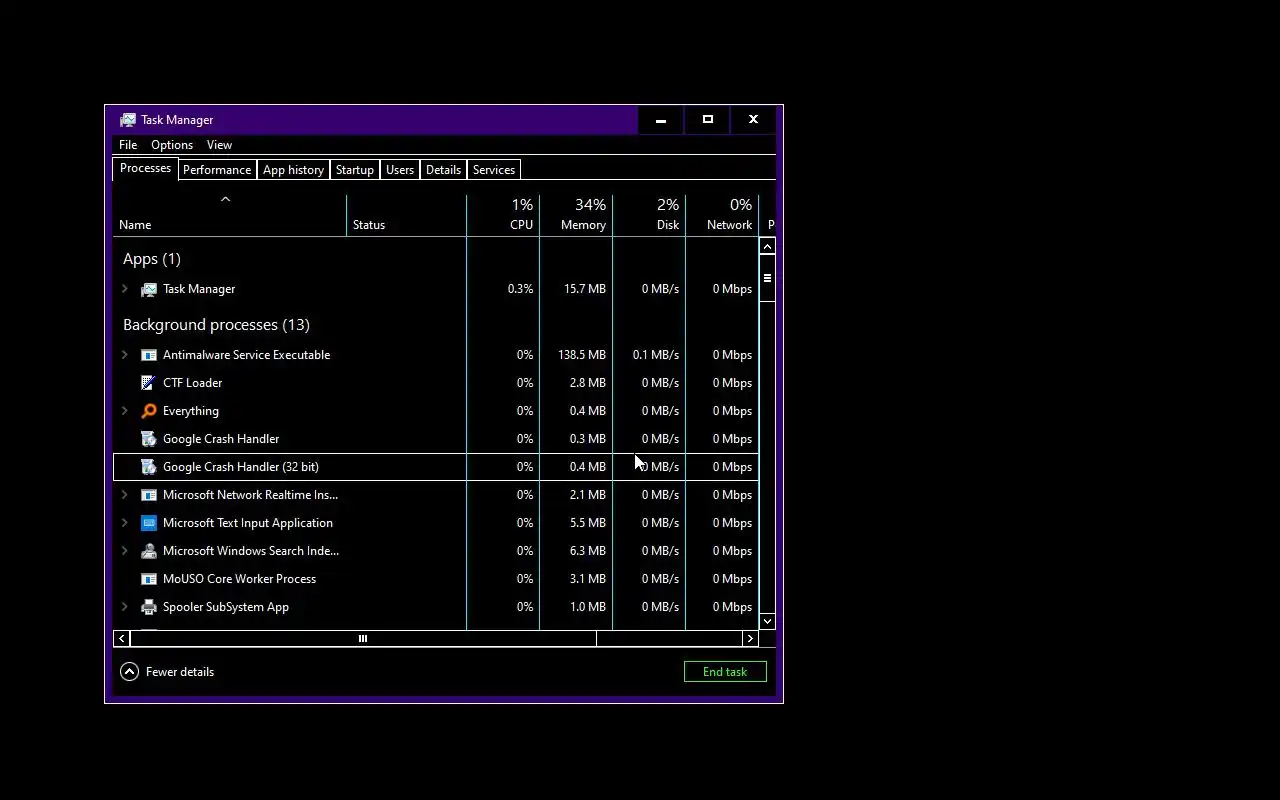Sort by the Disk column header

(649, 215)
